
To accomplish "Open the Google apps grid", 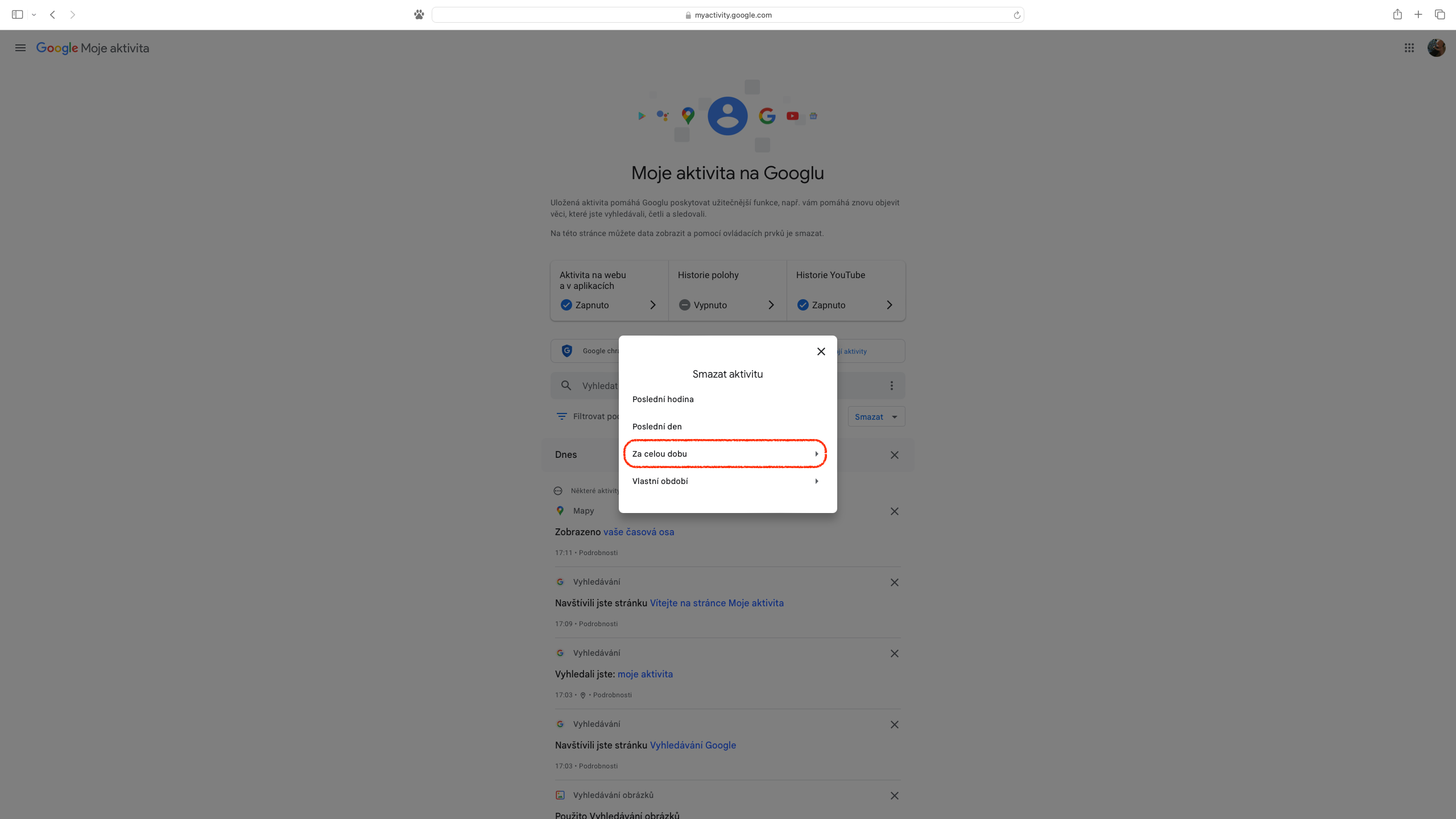I will [1409, 48].
